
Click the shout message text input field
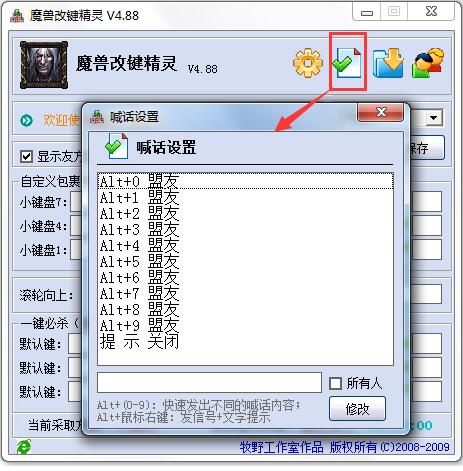click(209, 382)
